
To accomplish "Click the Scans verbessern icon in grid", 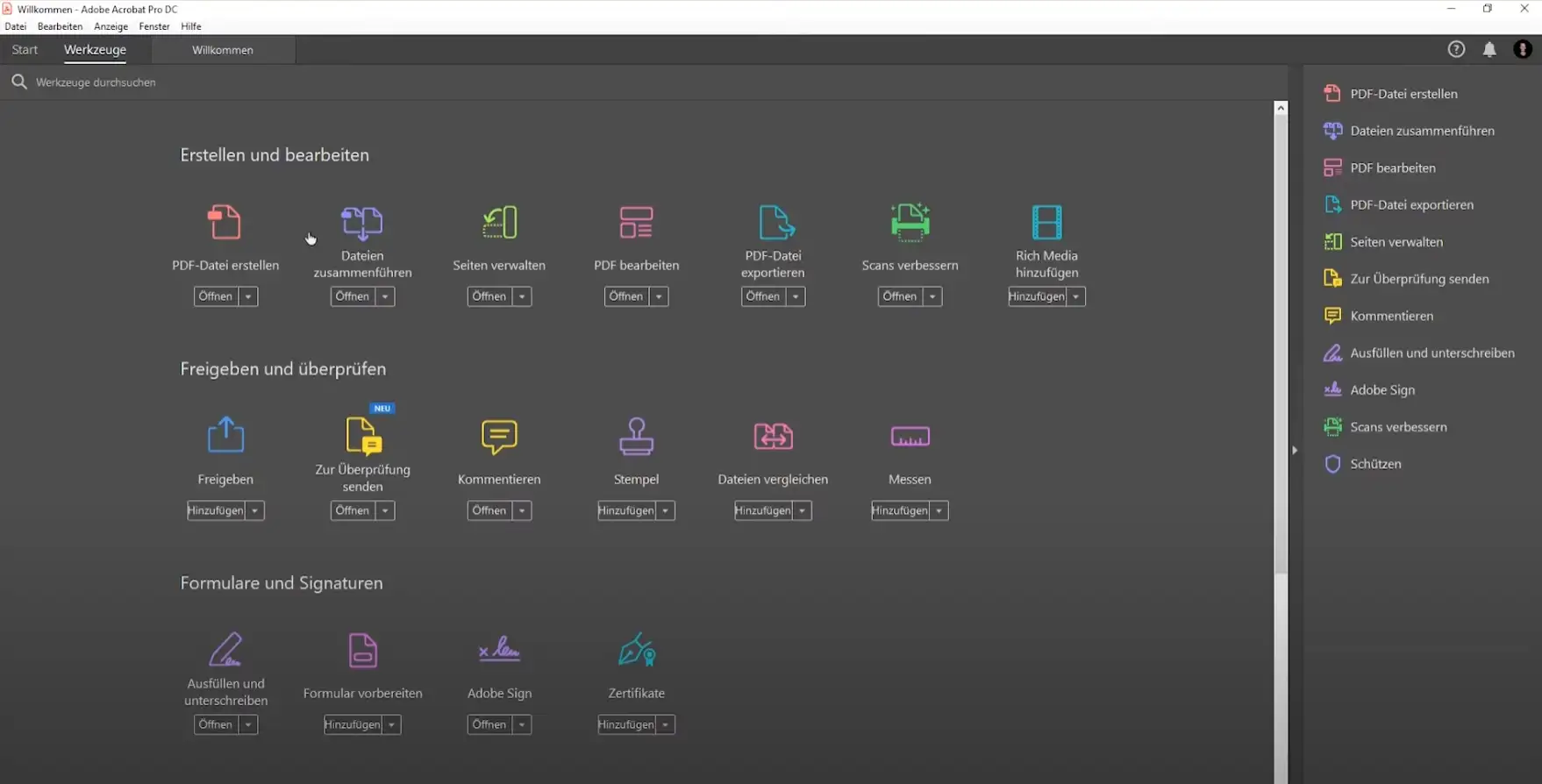I will pos(910,223).
